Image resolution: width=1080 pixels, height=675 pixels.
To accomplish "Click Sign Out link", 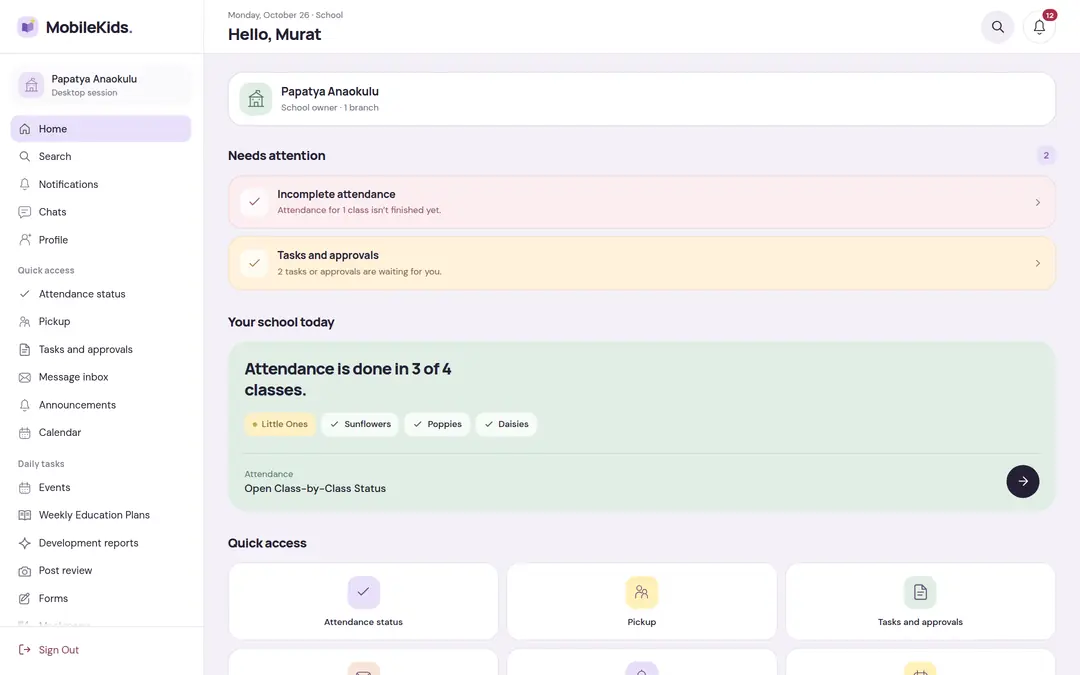I will click(59, 650).
